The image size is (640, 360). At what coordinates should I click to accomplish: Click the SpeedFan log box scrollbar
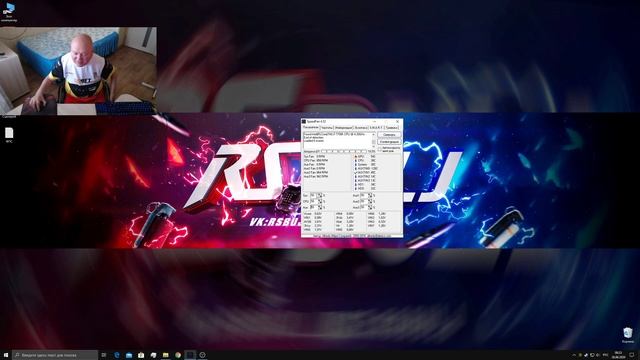(373, 140)
